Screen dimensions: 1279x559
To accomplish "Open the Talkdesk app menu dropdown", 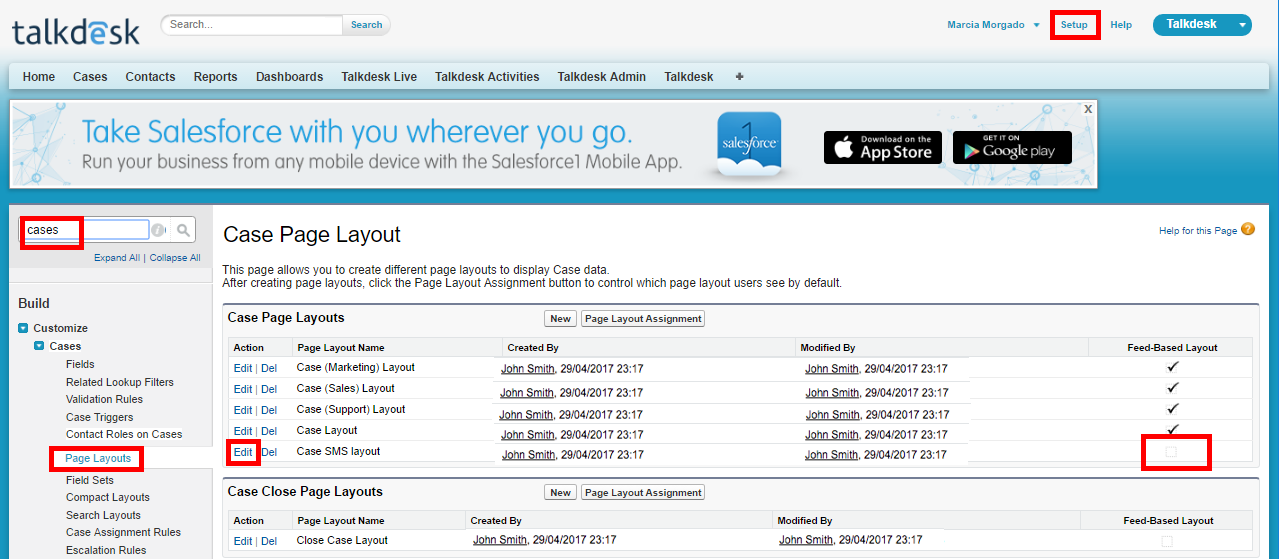I will (1202, 25).
